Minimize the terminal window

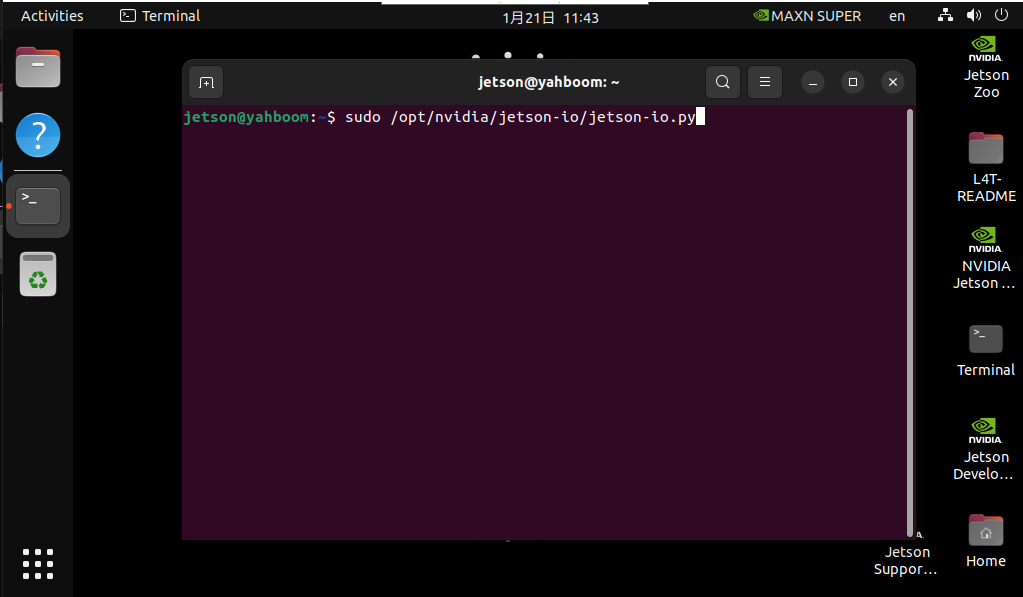point(813,82)
